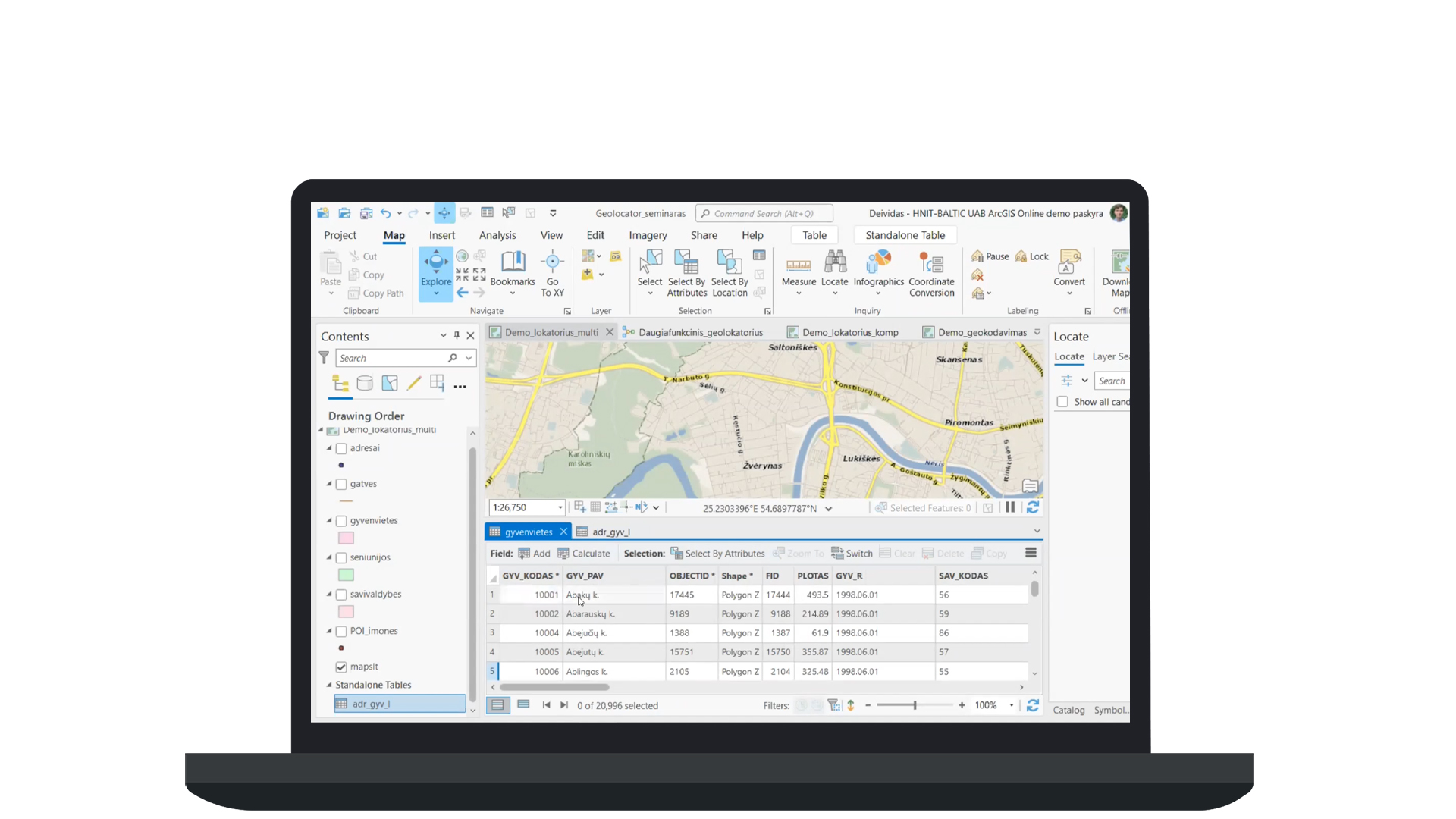The image size is (1456, 819).
Task: Refresh the map view
Action: pos(1033,508)
